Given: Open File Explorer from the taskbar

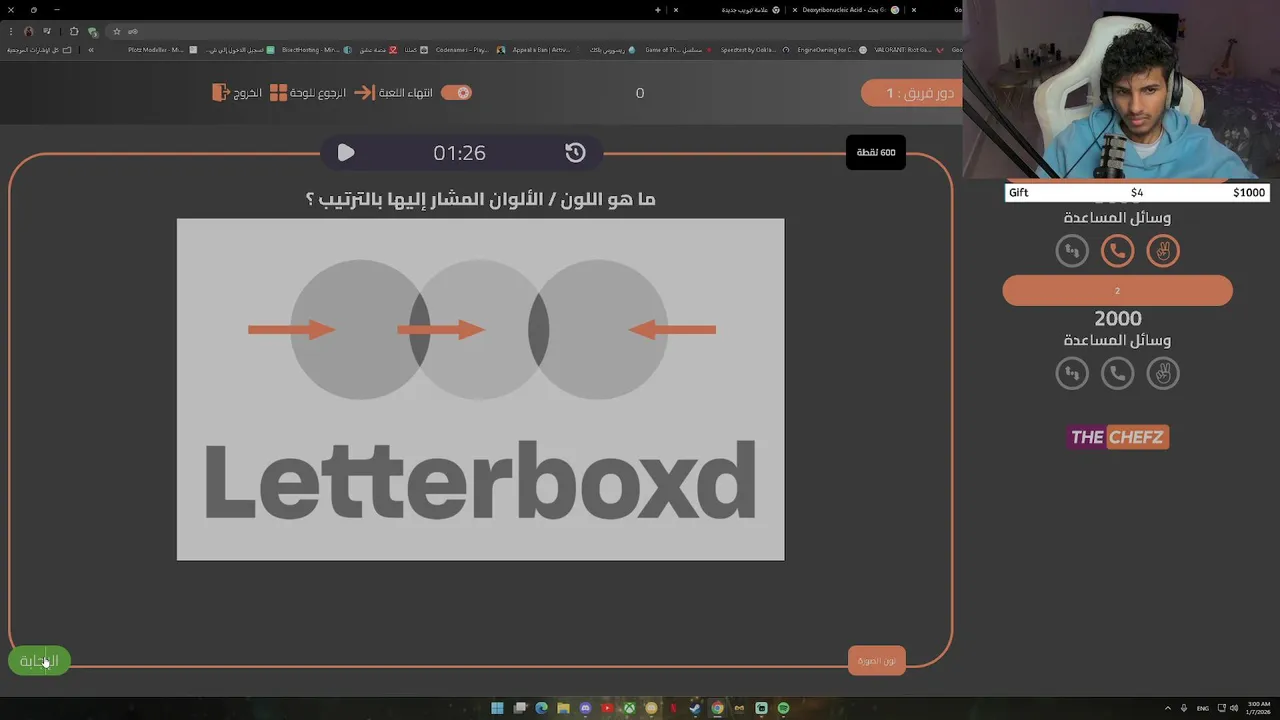Looking at the screenshot, I should tap(564, 708).
